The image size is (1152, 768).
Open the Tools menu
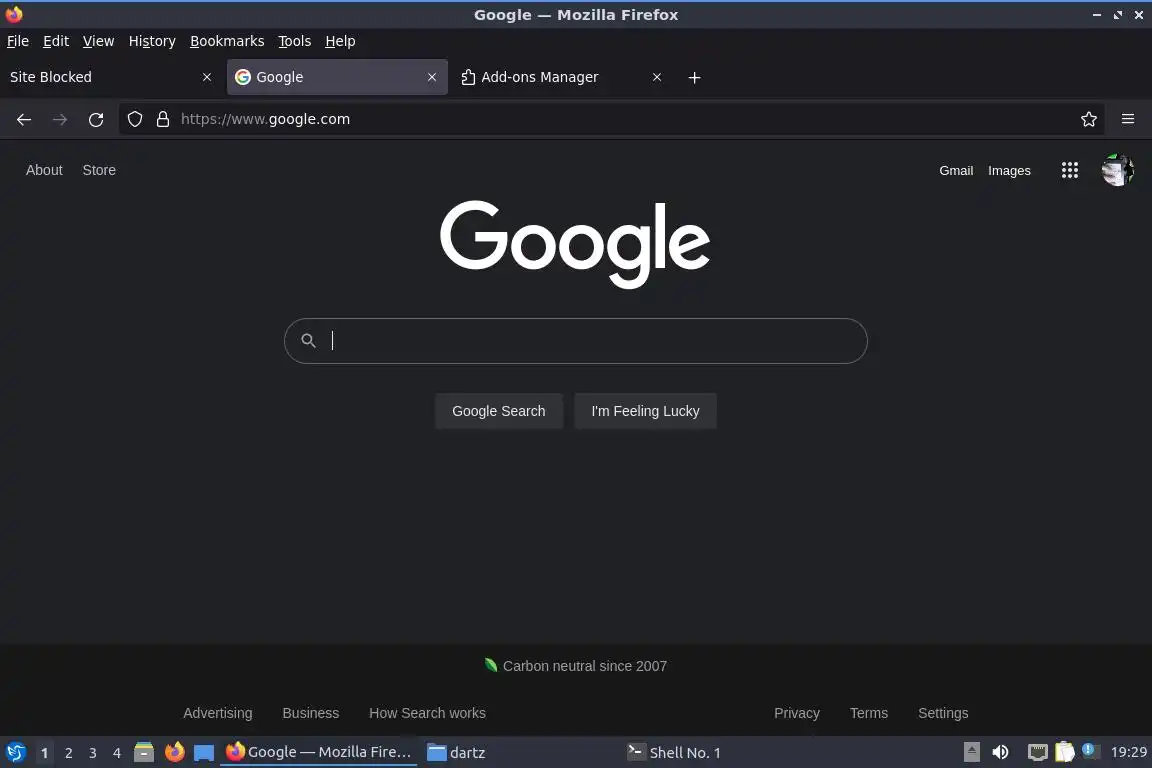[295, 41]
